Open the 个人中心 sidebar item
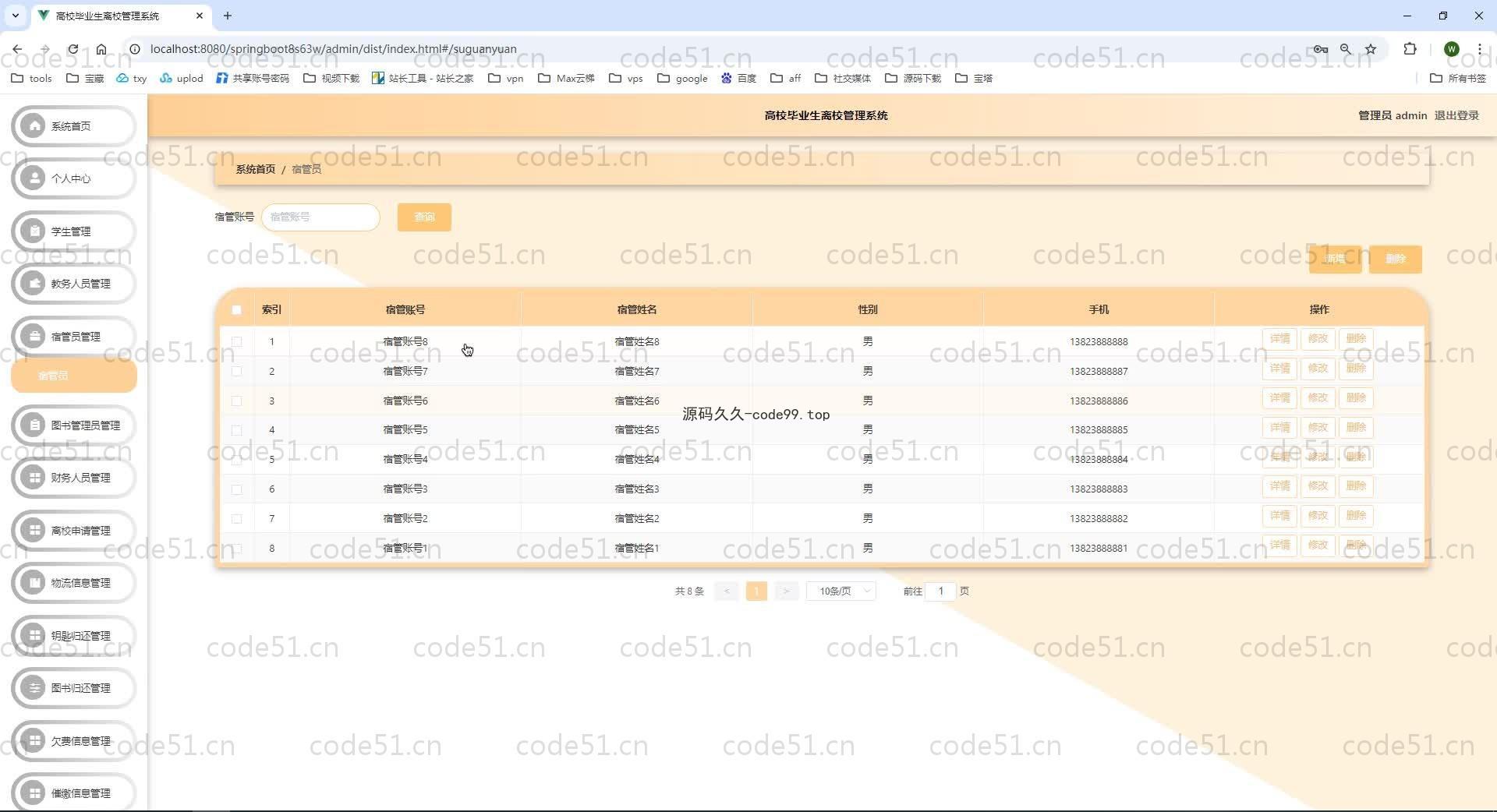1497x812 pixels. [74, 178]
